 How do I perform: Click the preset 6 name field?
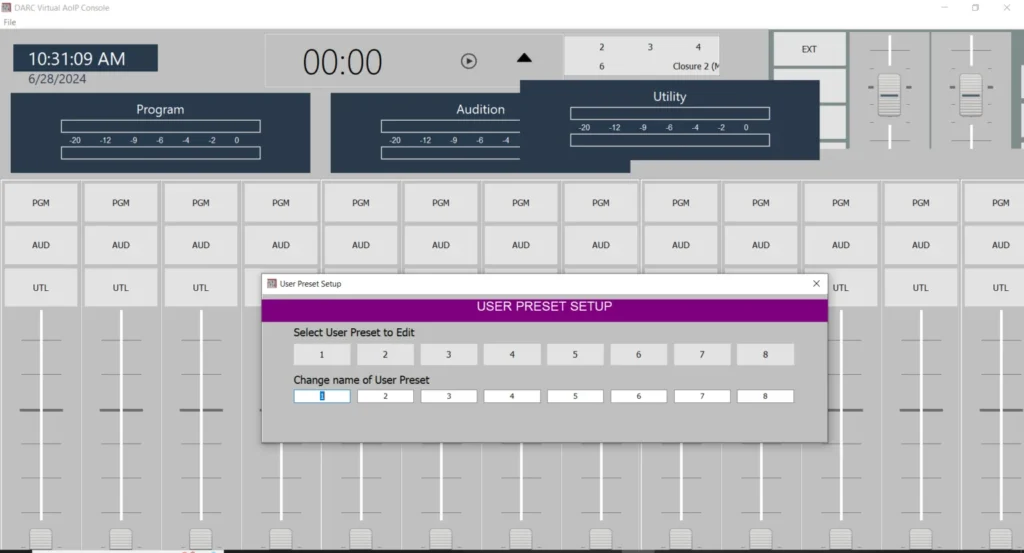[638, 396]
